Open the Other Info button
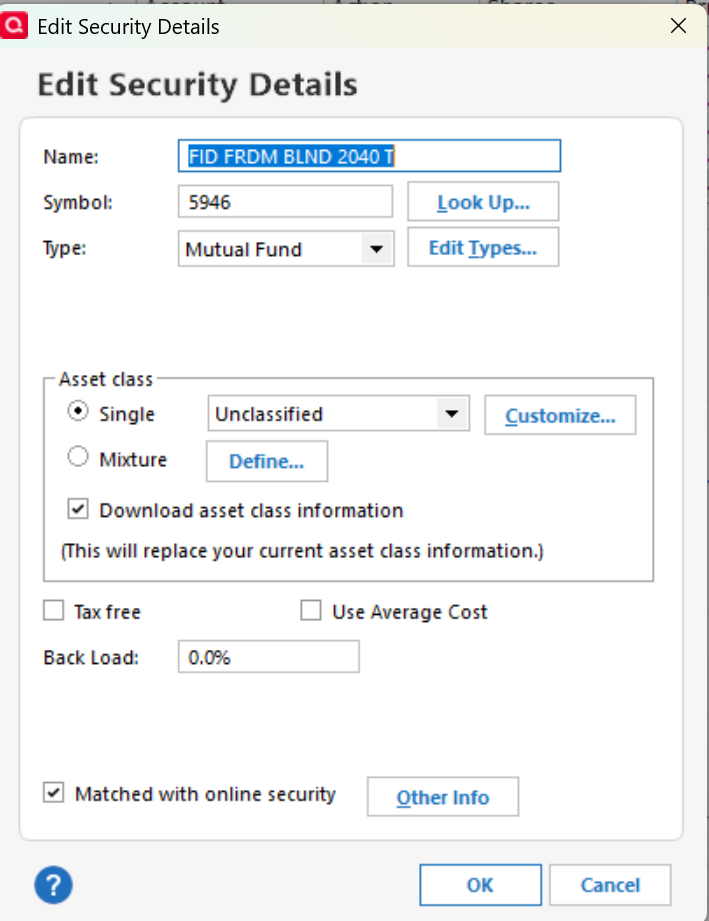 click(443, 796)
